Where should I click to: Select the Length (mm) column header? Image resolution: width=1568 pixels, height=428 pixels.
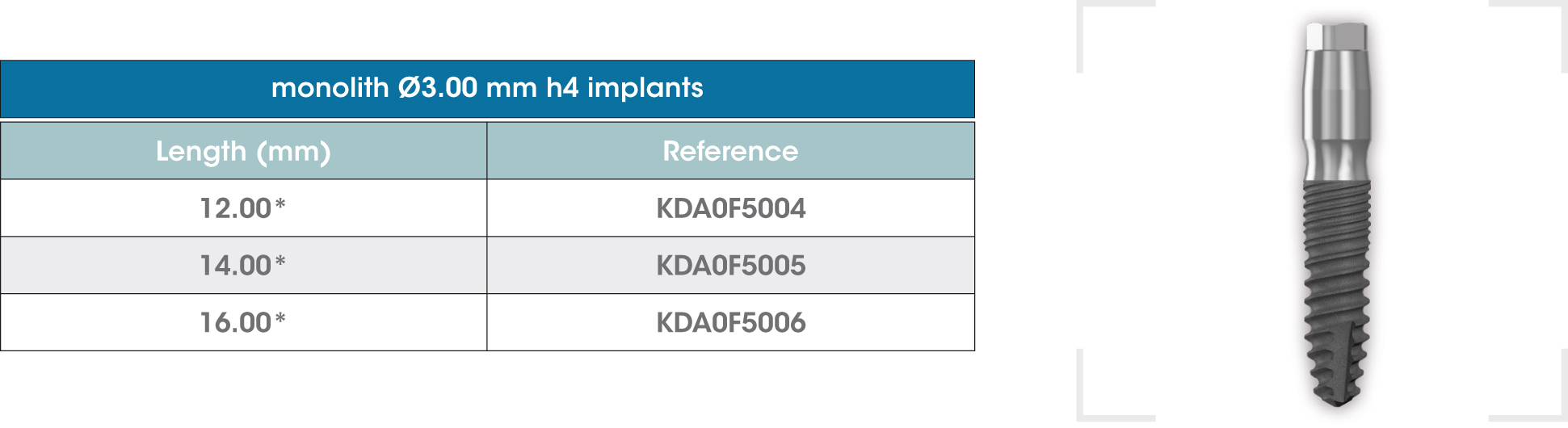click(x=243, y=151)
